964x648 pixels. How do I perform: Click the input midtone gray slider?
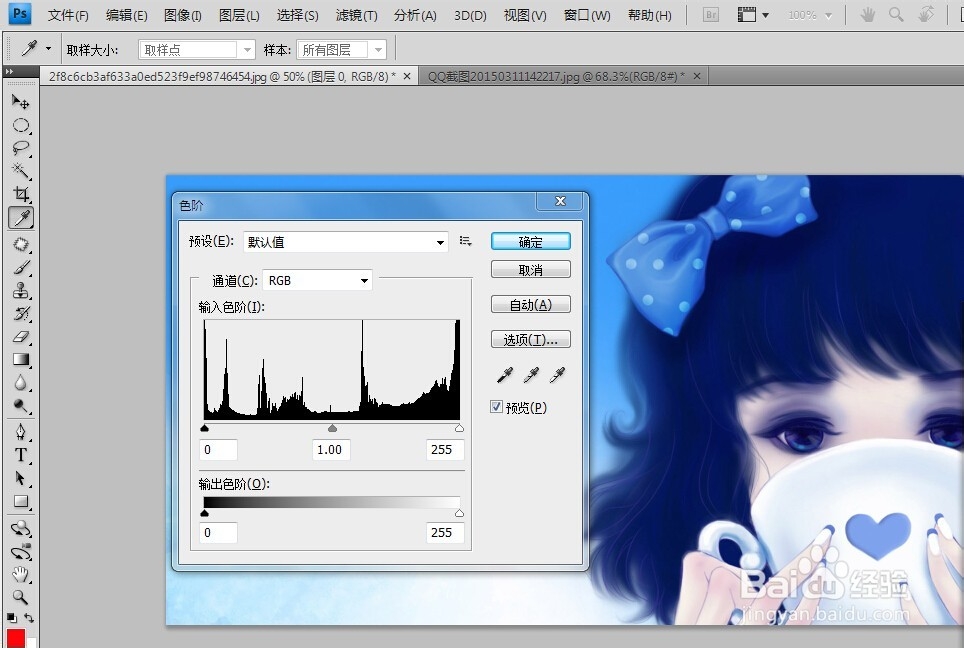(332, 428)
